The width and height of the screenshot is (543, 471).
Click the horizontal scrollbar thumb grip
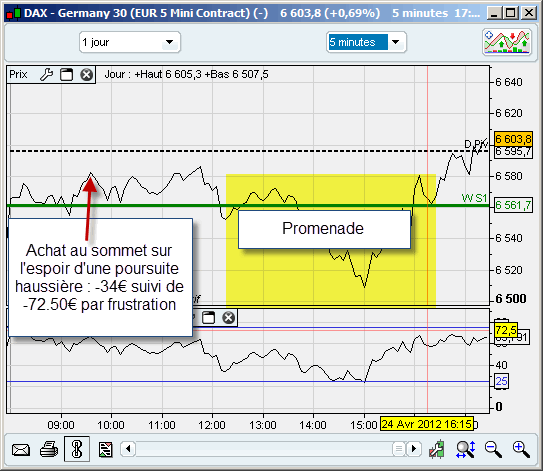pyautogui.click(x=399, y=449)
